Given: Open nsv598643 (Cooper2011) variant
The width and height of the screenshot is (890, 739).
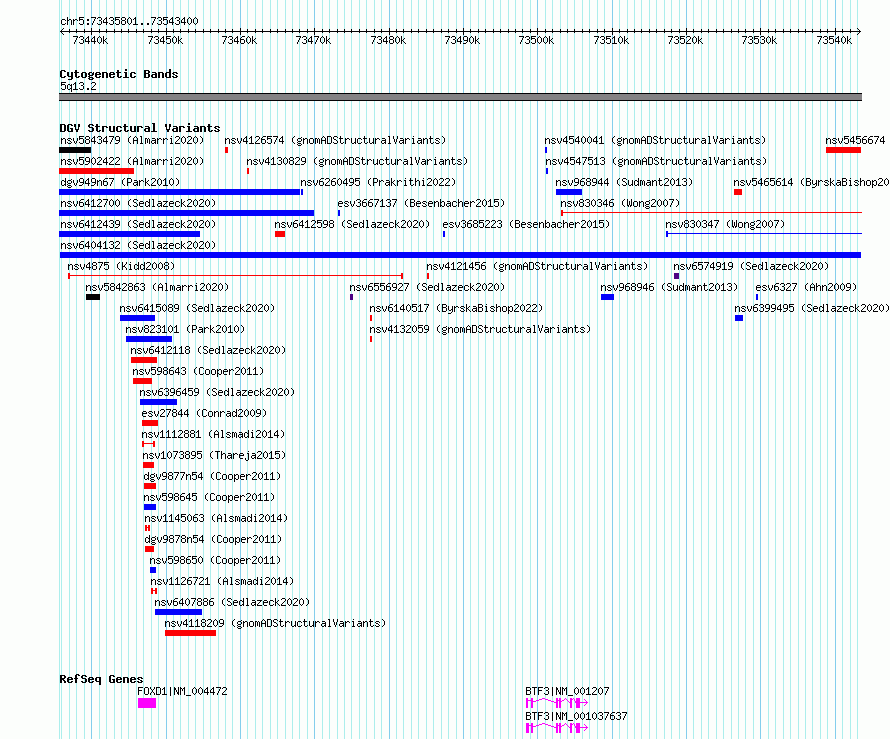Looking at the screenshot, I should pos(198,371).
